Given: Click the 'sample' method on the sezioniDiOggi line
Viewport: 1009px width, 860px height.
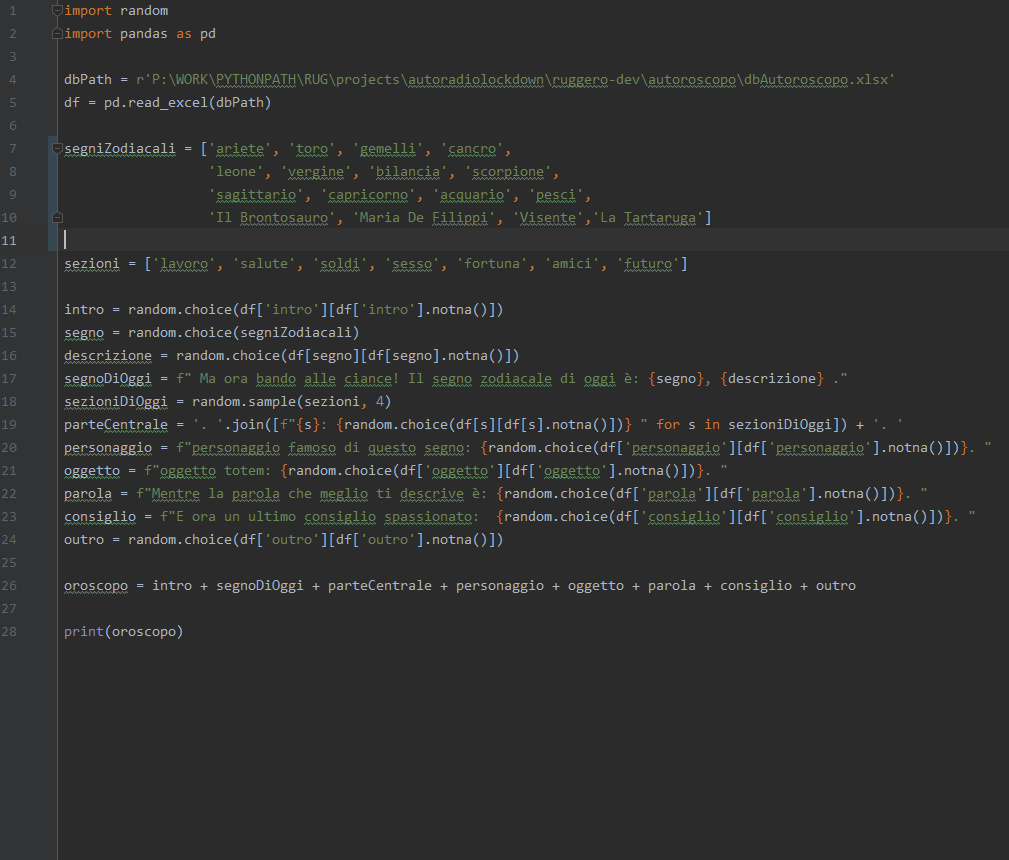Looking at the screenshot, I should click(258, 401).
